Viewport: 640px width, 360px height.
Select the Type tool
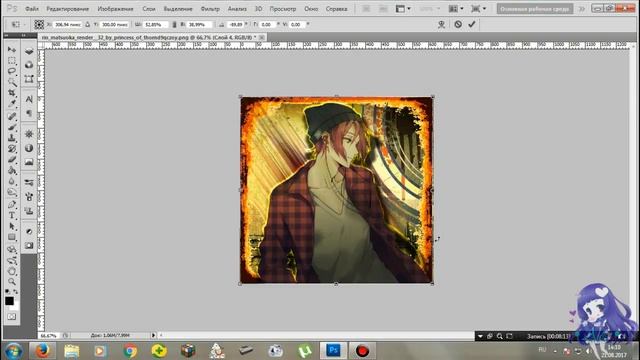click(x=11, y=216)
